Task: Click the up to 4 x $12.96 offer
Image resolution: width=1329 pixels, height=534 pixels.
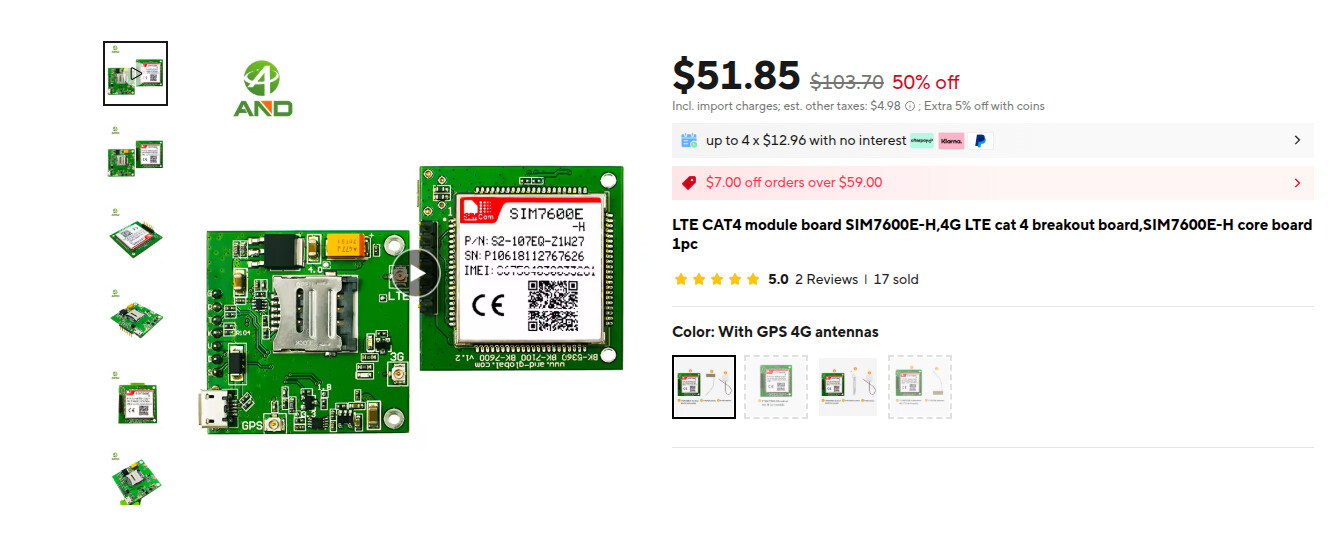Action: click(806, 141)
